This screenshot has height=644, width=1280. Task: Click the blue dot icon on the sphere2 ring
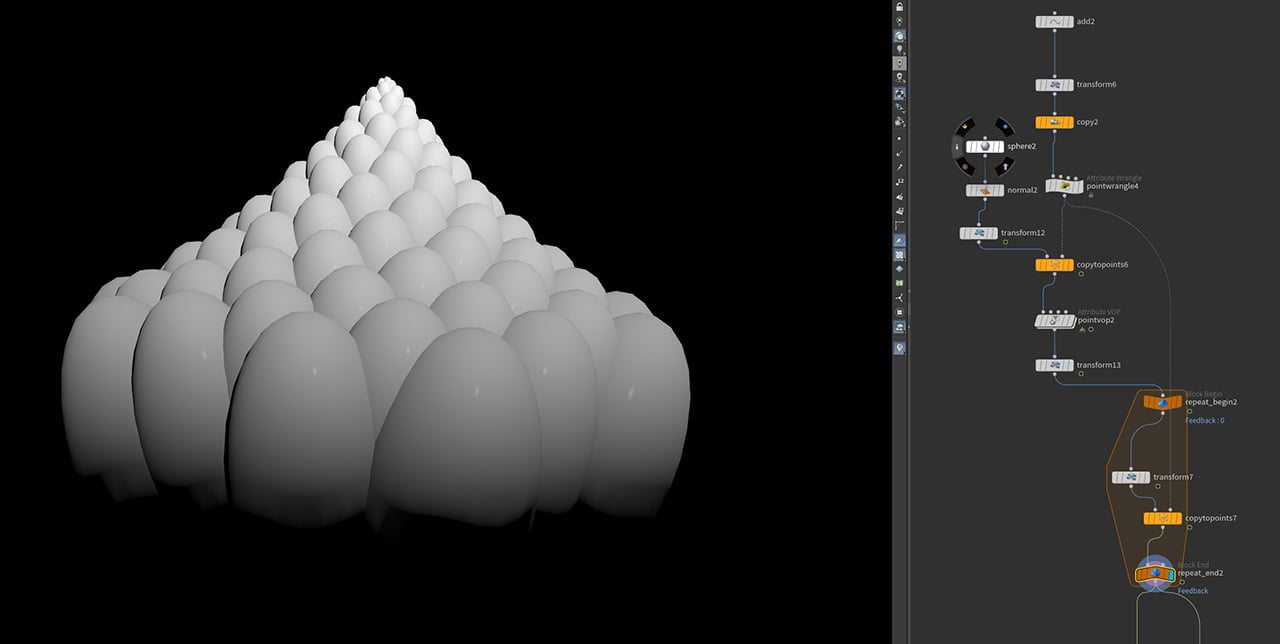click(1003, 126)
